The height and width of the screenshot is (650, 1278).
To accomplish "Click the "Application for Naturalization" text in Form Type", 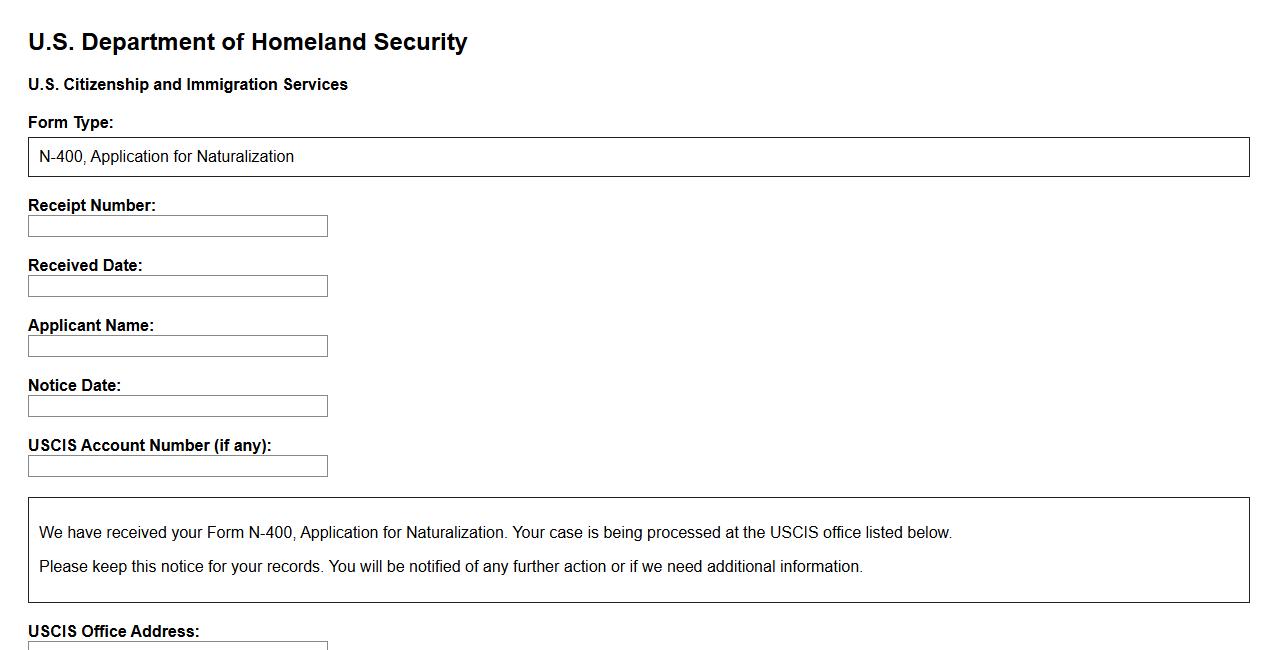I will click(x=192, y=157).
